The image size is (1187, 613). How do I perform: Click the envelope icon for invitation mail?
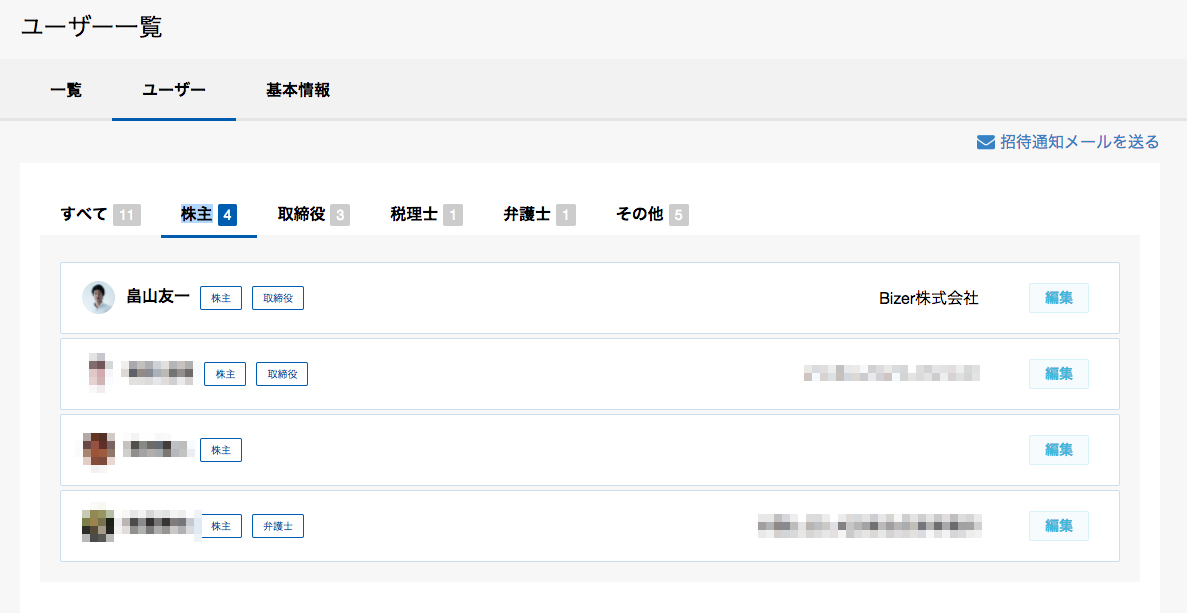click(x=985, y=142)
